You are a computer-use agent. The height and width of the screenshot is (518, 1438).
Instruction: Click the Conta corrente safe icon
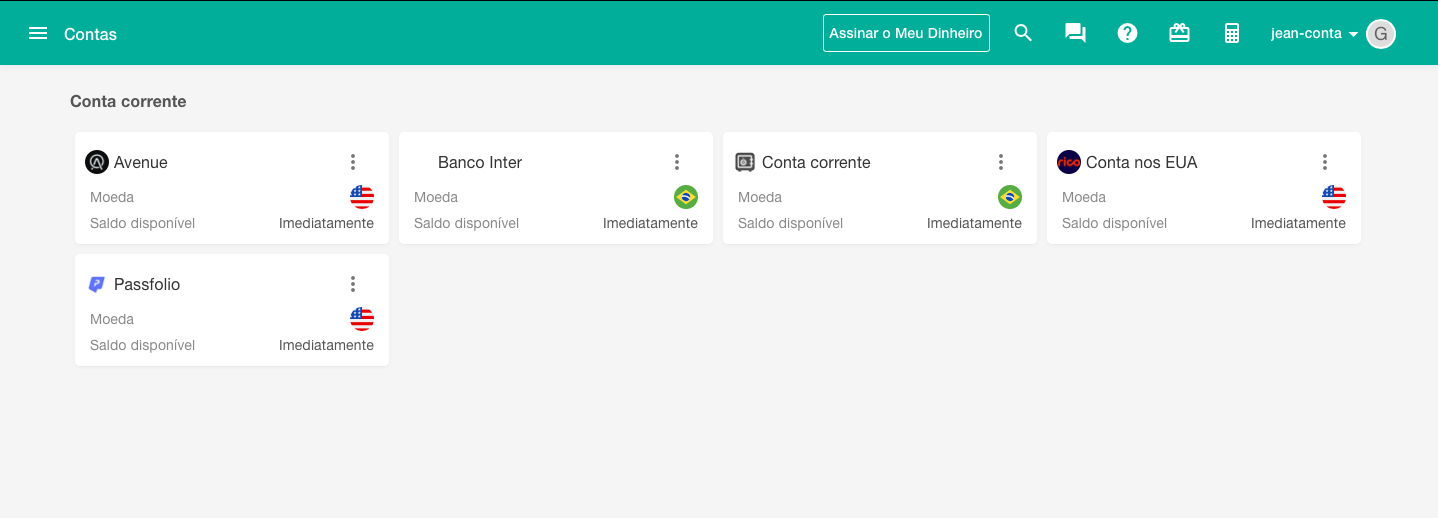pyautogui.click(x=745, y=162)
